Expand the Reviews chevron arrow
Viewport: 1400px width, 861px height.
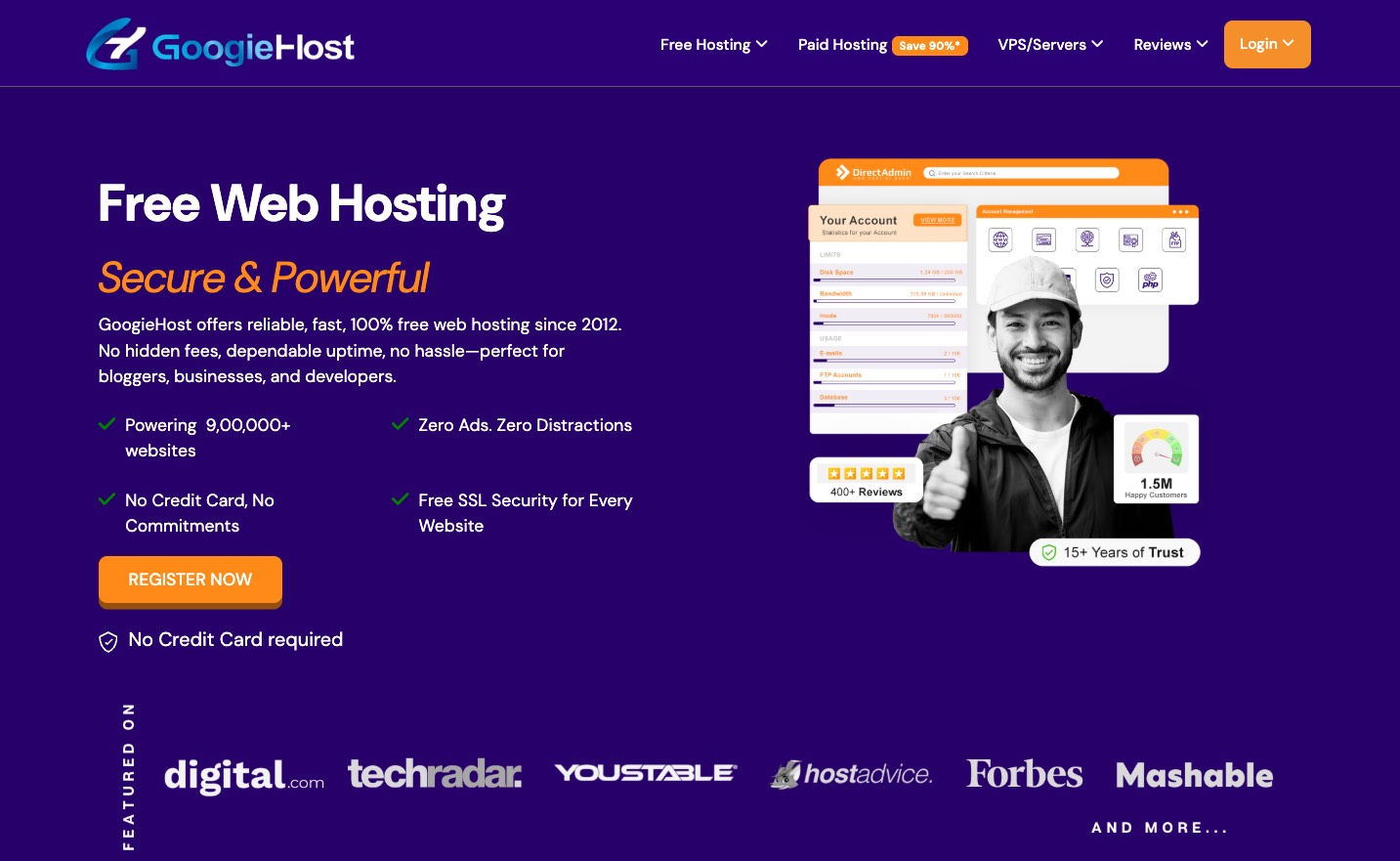[1203, 44]
